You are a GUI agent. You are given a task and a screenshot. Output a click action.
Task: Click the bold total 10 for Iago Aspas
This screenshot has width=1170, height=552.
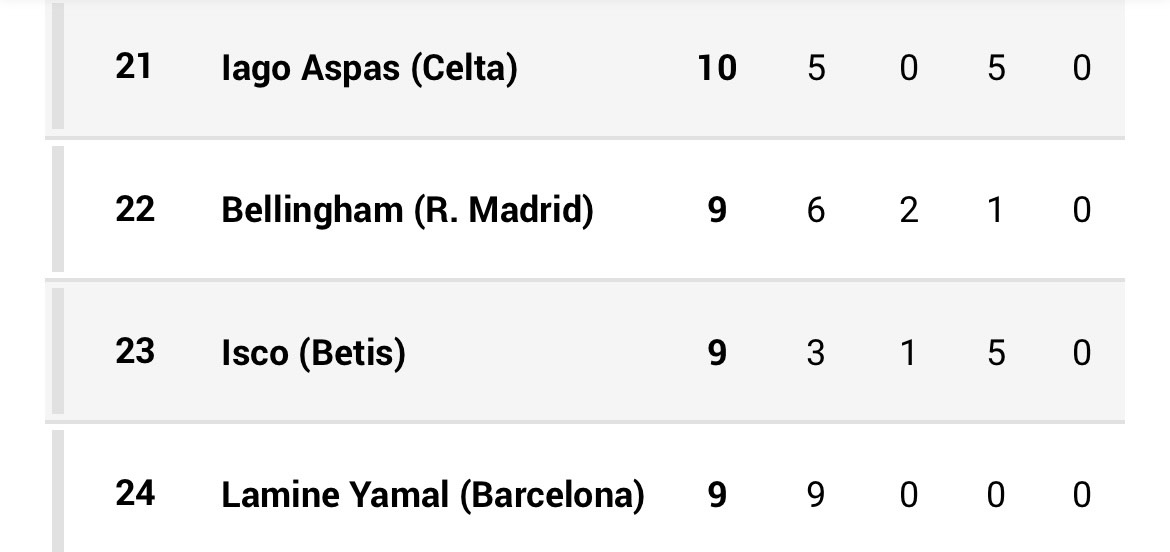(717, 69)
